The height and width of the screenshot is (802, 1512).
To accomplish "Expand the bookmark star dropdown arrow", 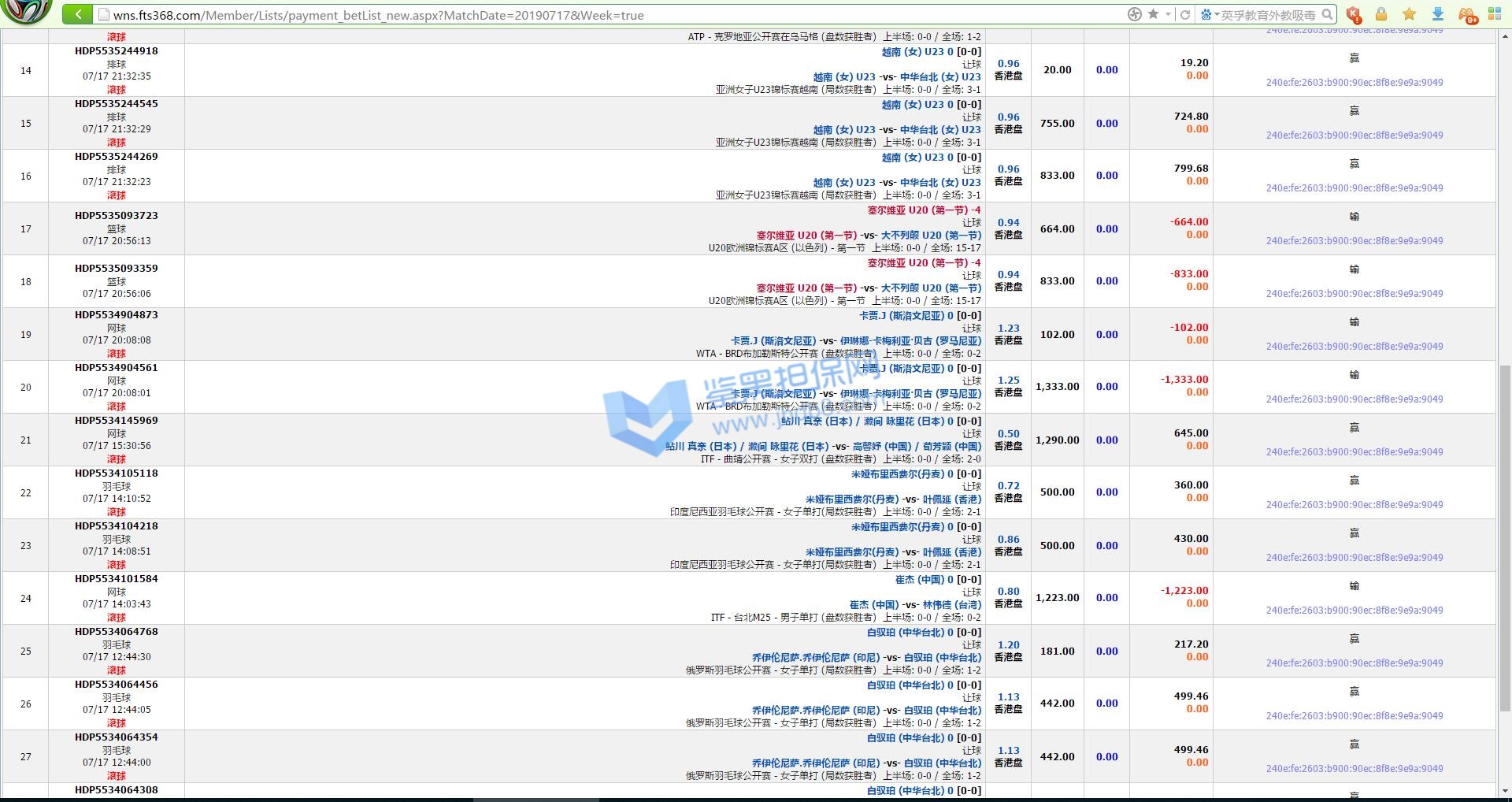I will click(x=1166, y=14).
